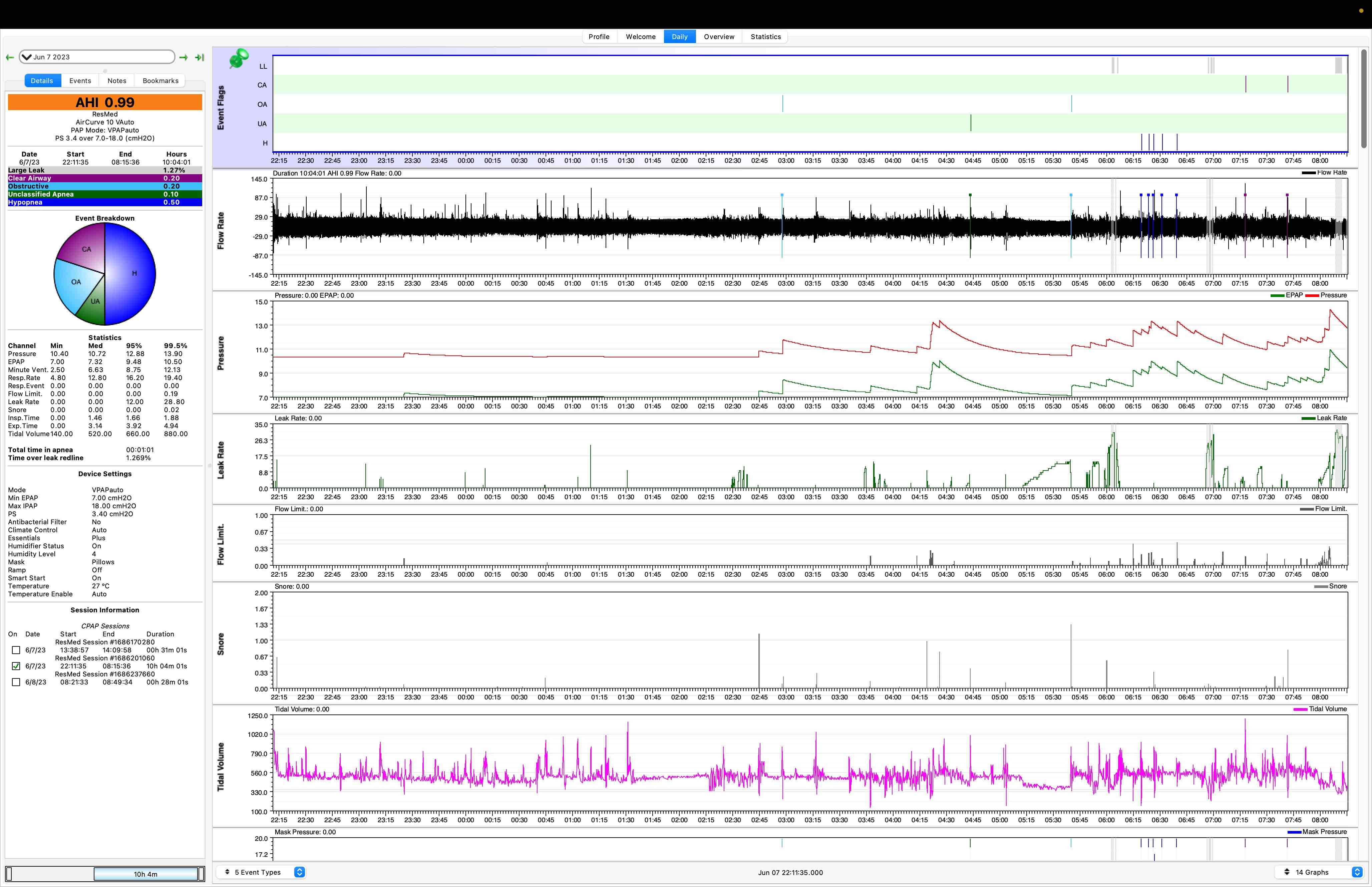This screenshot has height=887, width=1372.
Task: Select the Details sidebar tab
Action: coord(42,81)
